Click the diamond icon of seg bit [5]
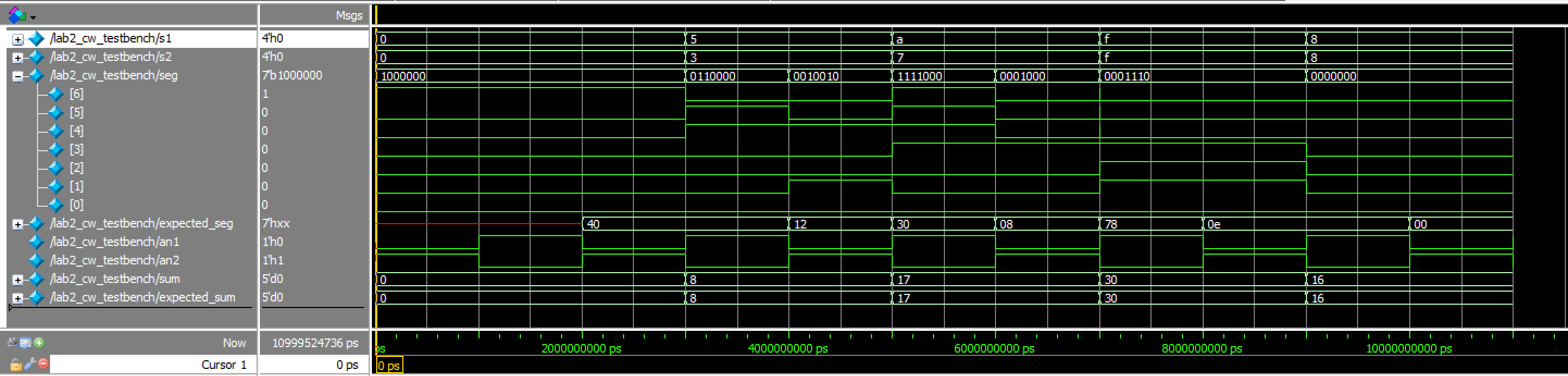 pos(56,112)
